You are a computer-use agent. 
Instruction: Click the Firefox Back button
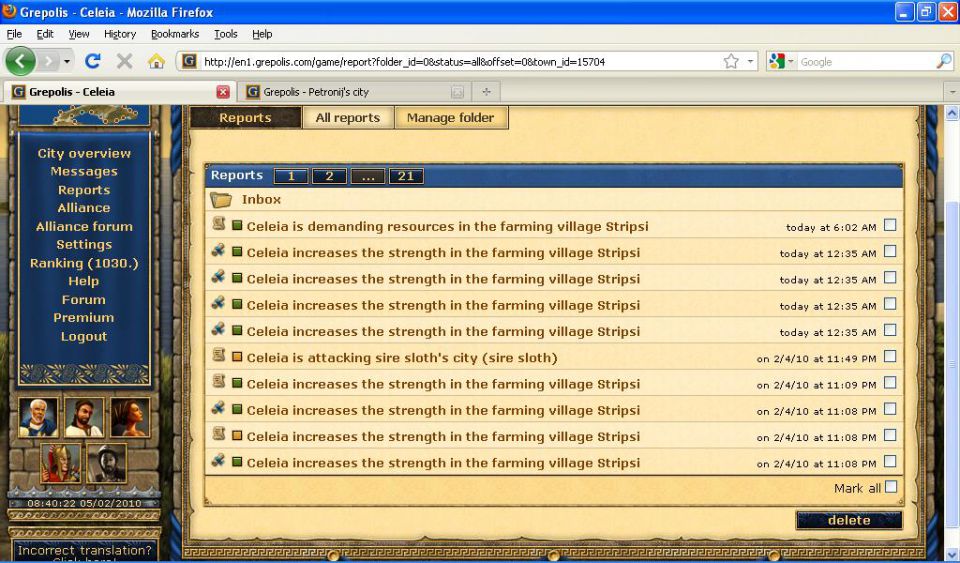click(x=20, y=61)
